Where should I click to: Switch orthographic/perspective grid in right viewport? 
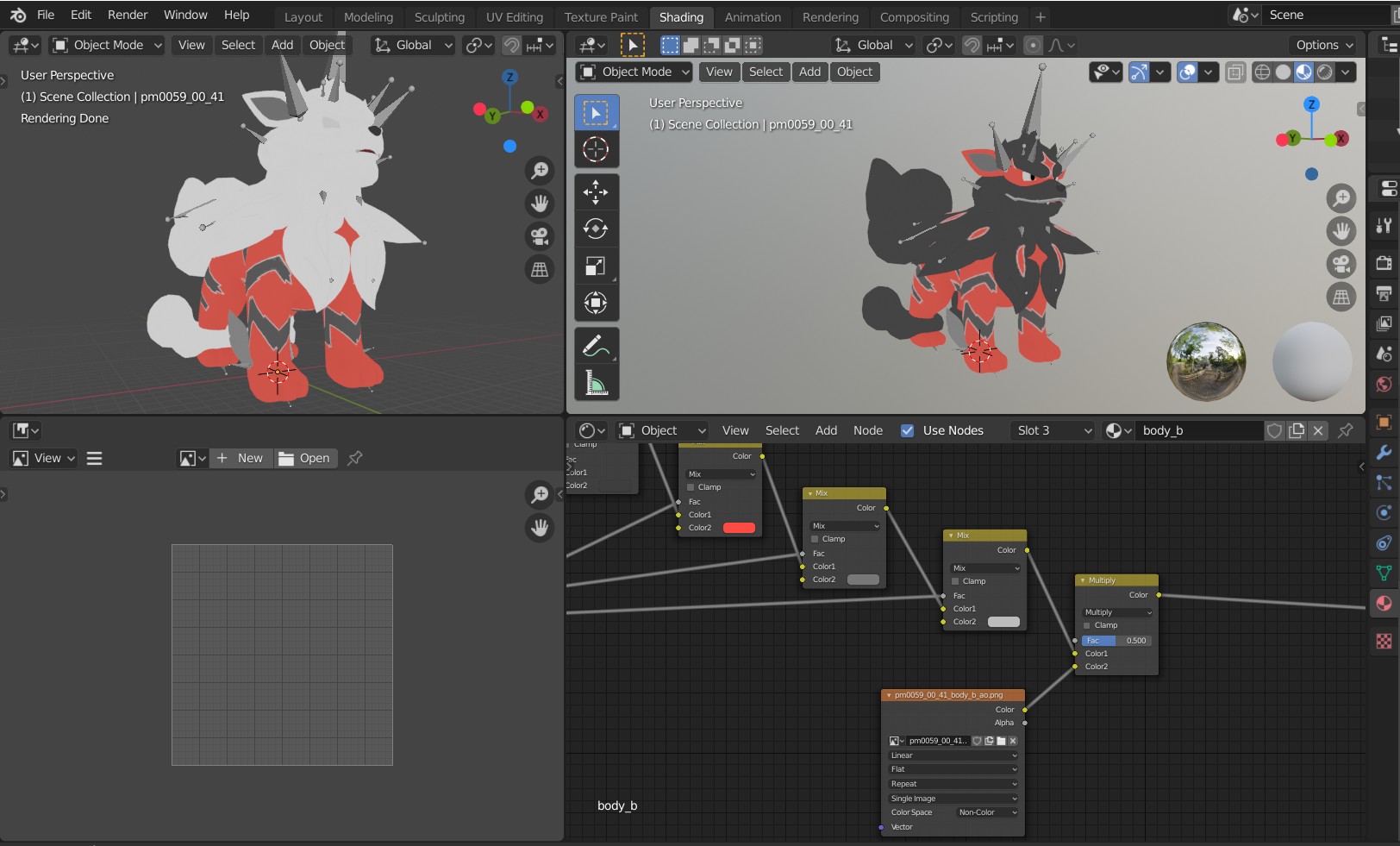1341,297
